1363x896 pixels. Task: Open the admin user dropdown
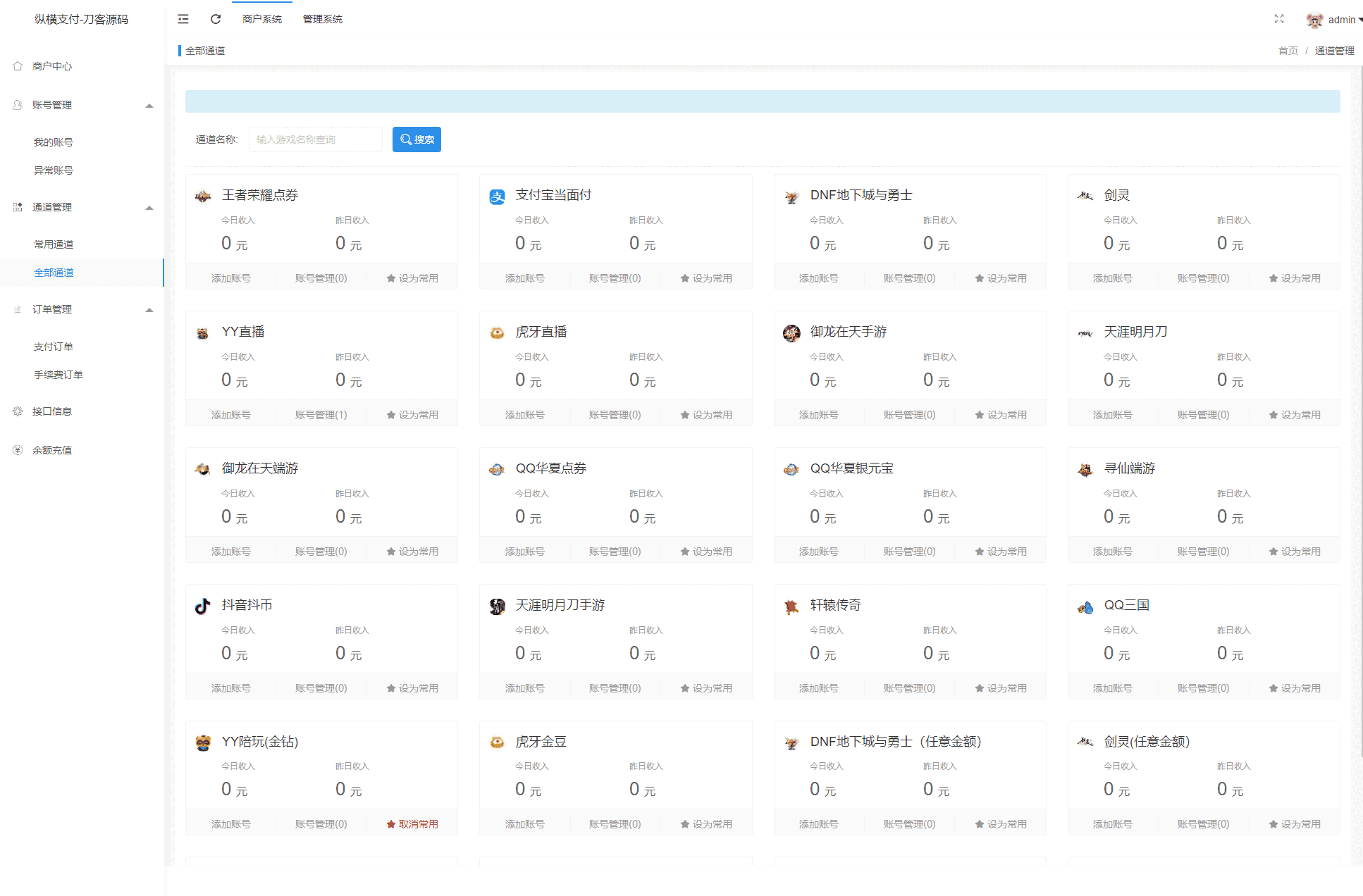(x=1341, y=20)
